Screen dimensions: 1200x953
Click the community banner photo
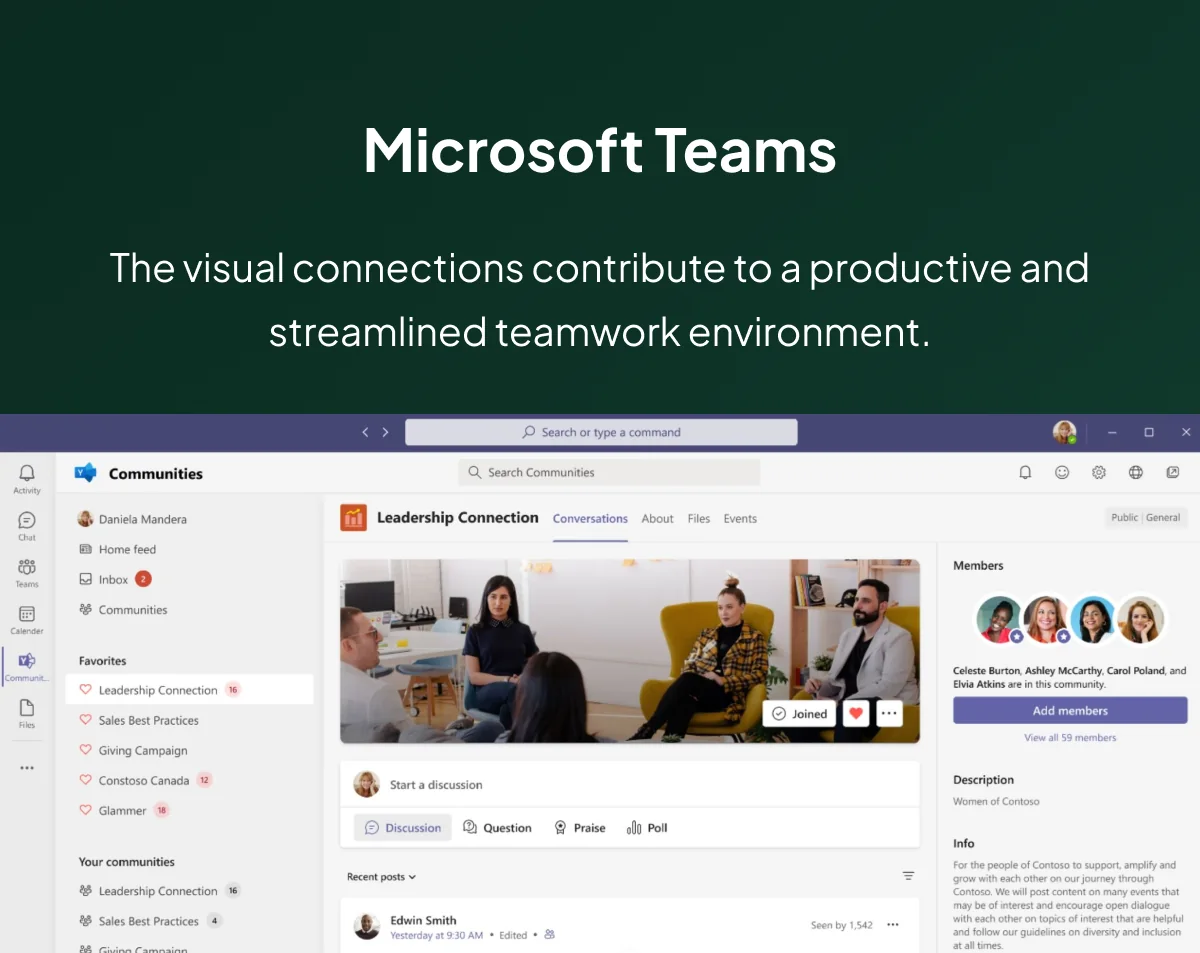[629, 650]
